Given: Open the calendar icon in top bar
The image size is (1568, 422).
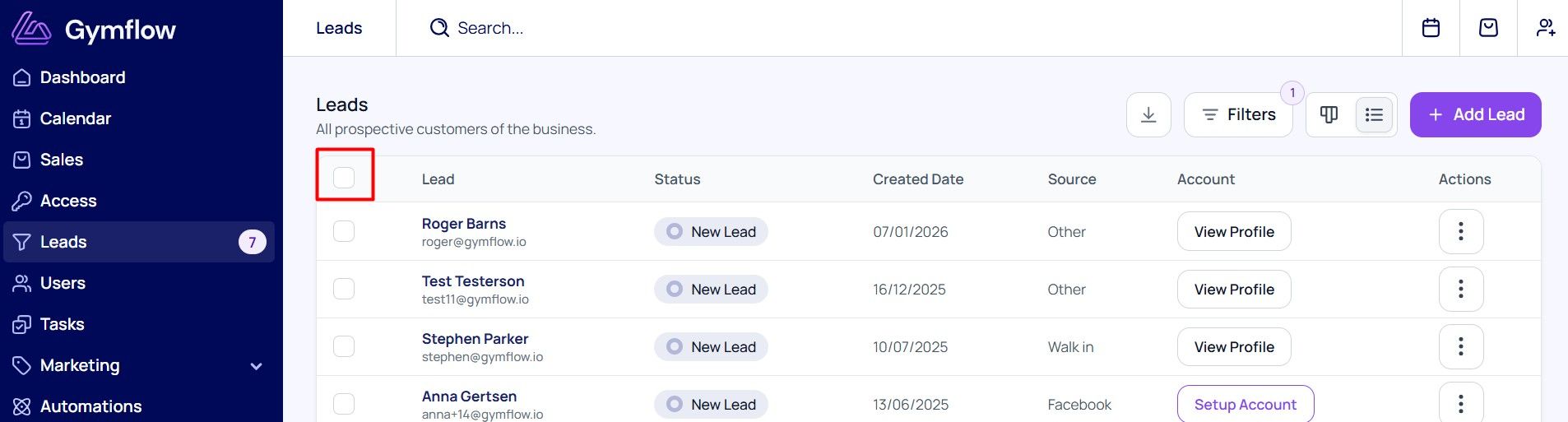Looking at the screenshot, I should (x=1431, y=28).
